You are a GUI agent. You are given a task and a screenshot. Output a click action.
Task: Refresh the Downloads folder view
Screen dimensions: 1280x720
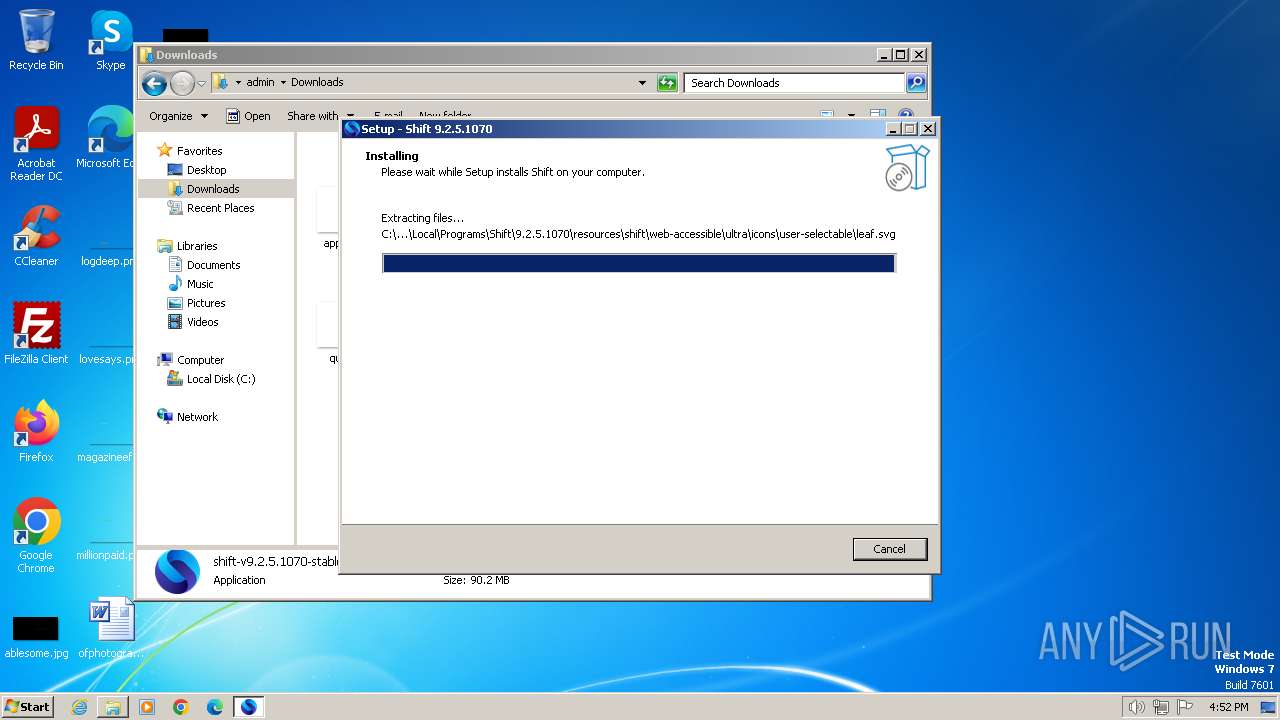pos(667,83)
